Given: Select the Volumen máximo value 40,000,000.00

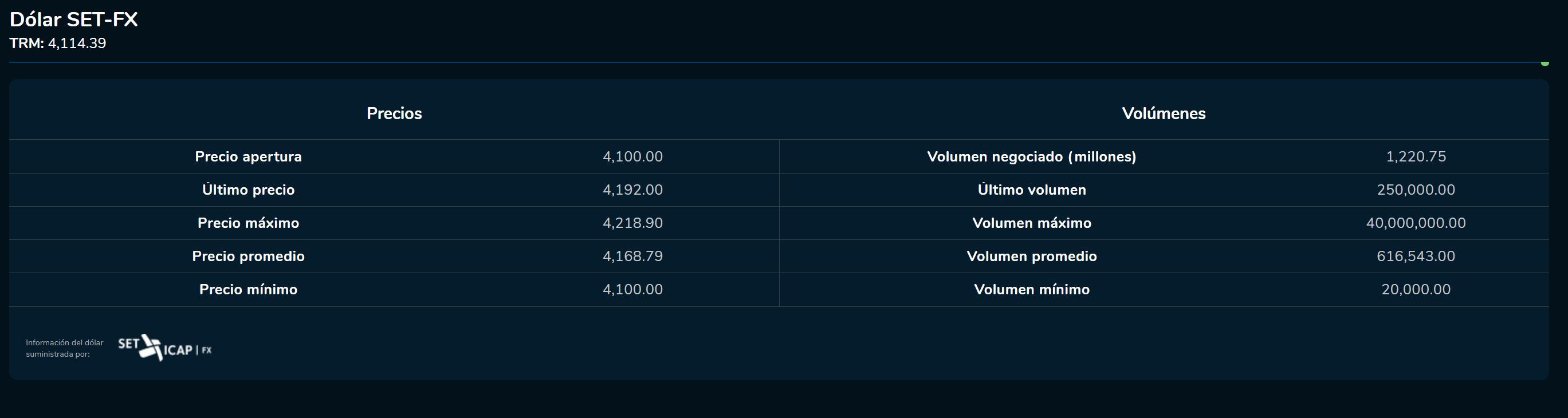Looking at the screenshot, I should tap(1416, 223).
